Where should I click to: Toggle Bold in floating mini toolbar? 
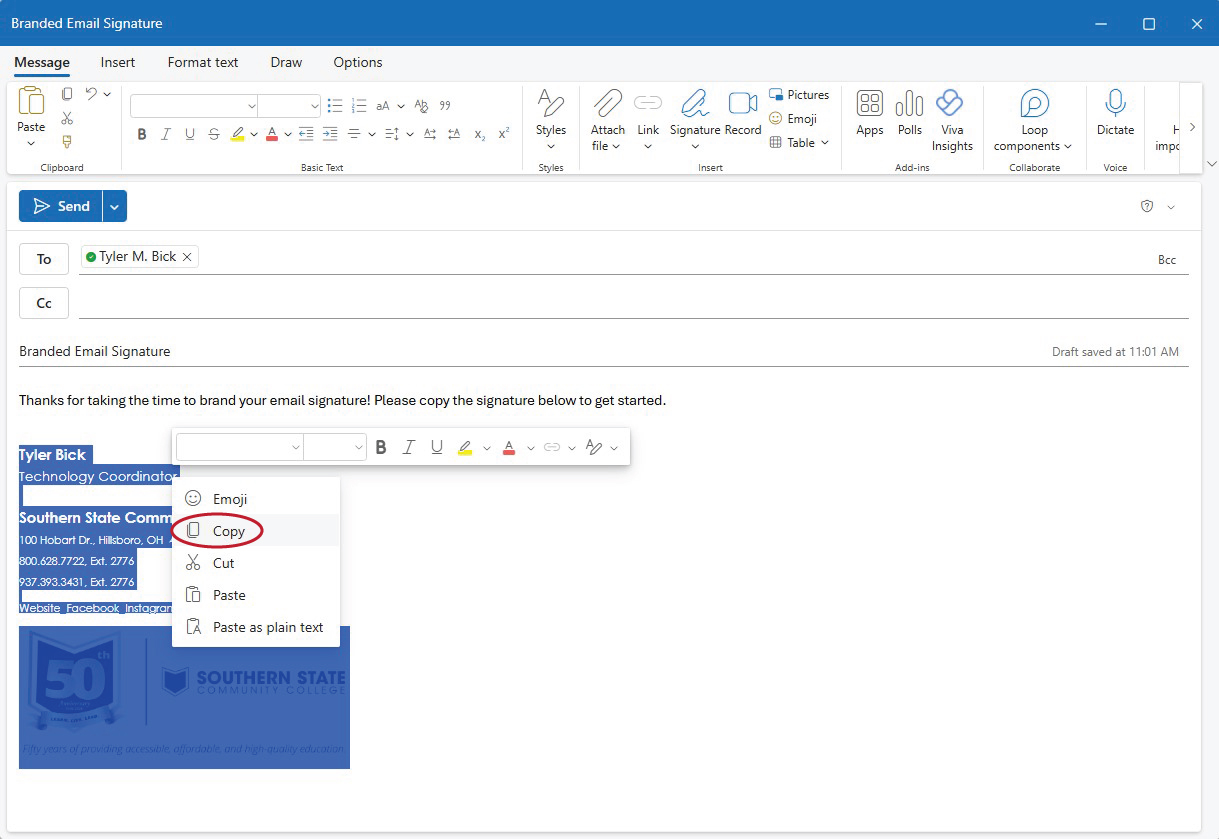pos(381,448)
